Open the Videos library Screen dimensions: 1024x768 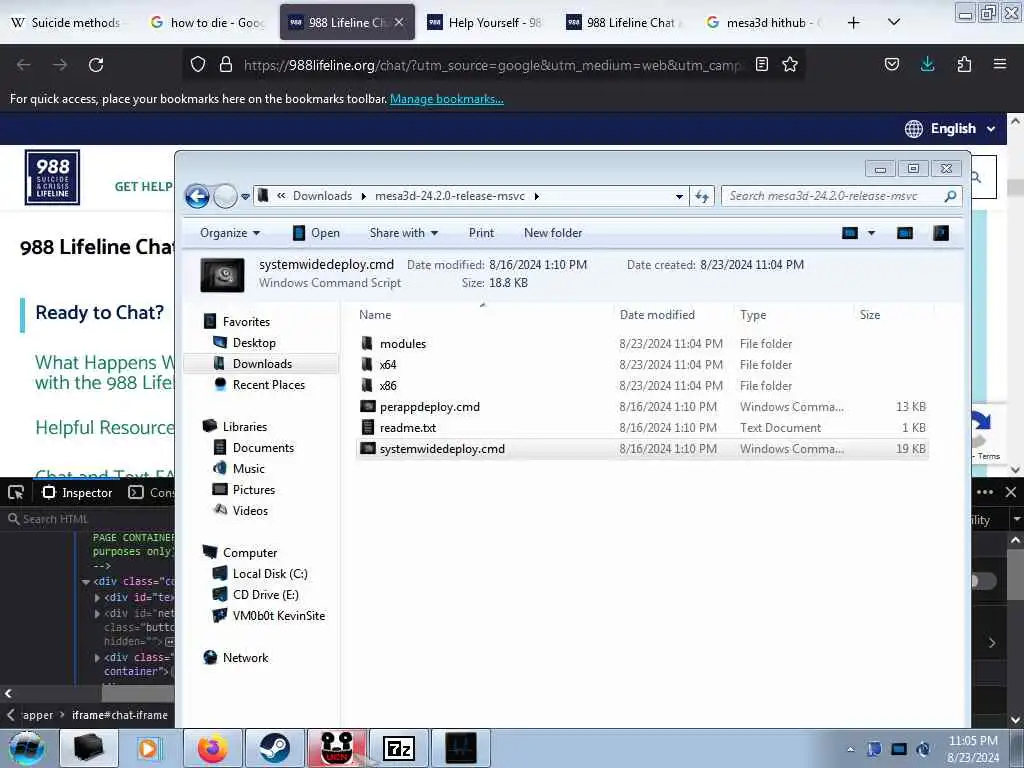250,510
